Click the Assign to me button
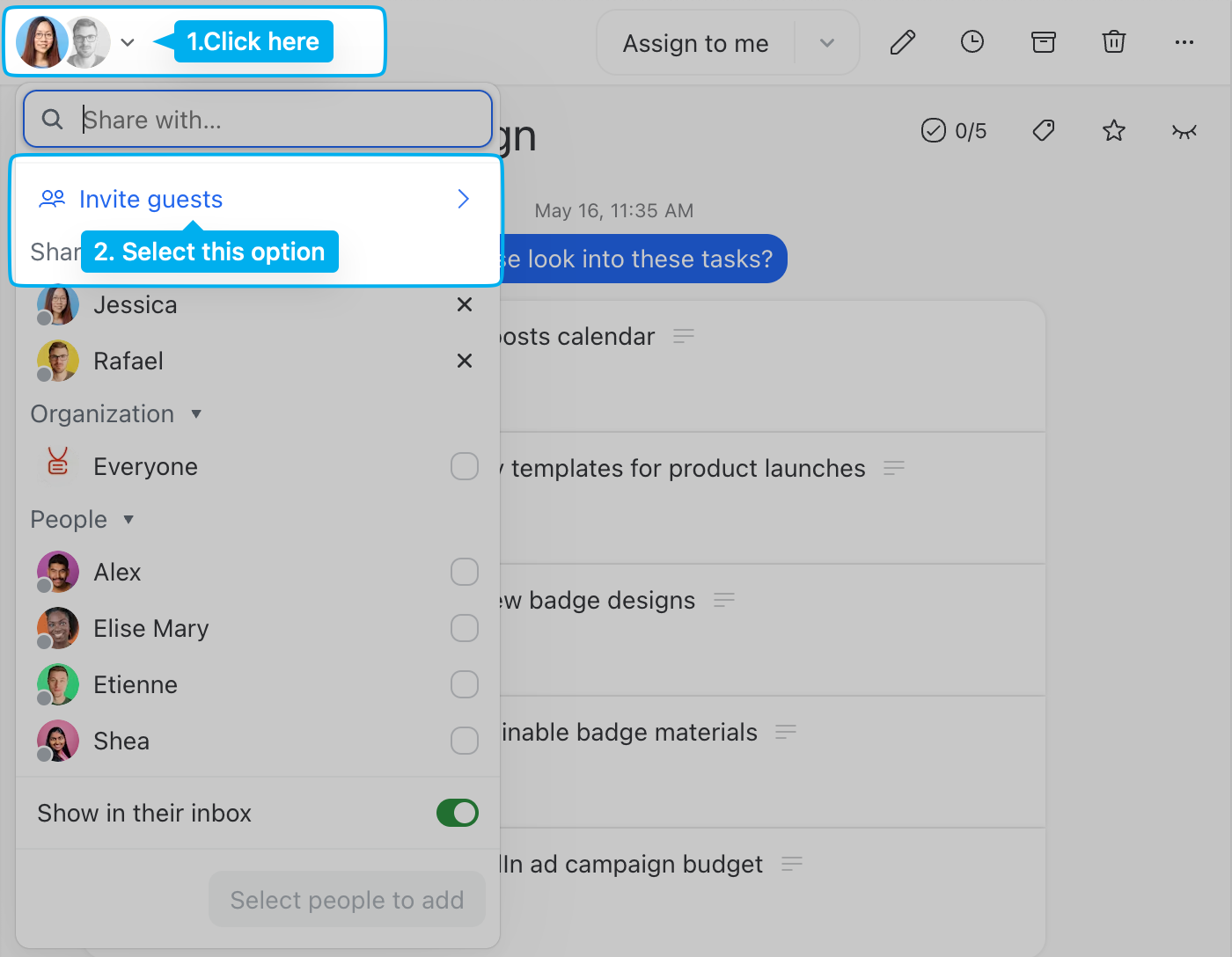The image size is (1232, 957). (694, 41)
